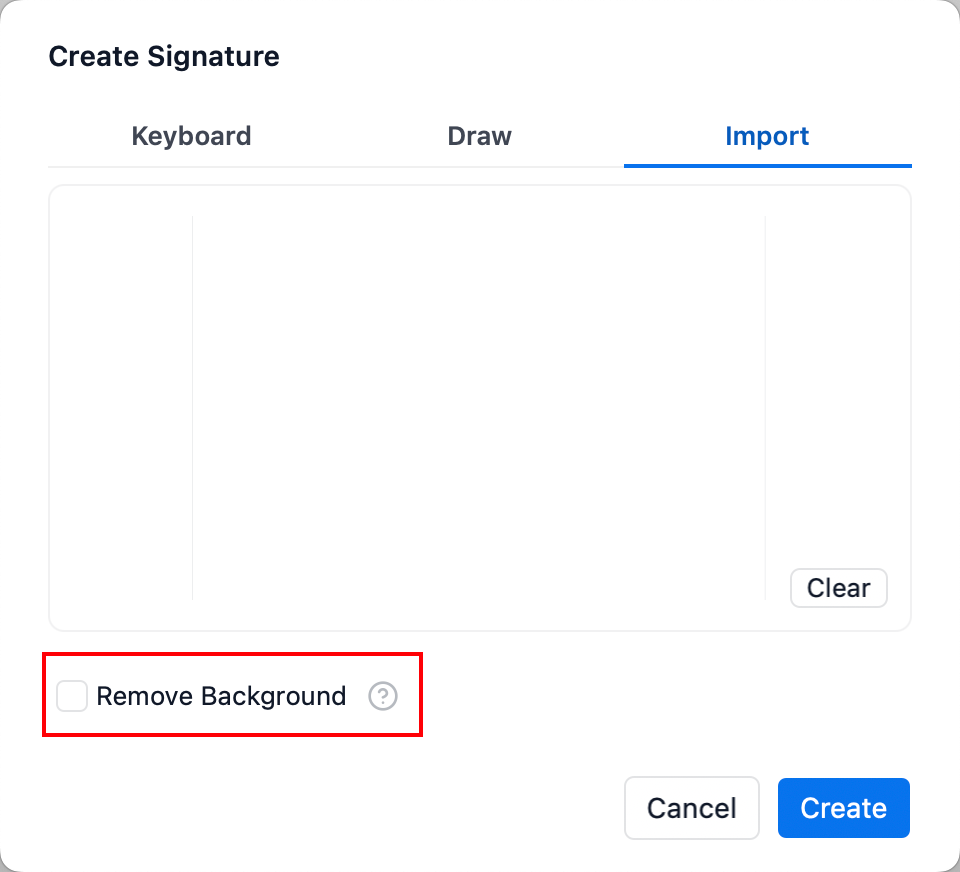This screenshot has height=872, width=960.
Task: Open the Draw tab
Action: tap(479, 136)
